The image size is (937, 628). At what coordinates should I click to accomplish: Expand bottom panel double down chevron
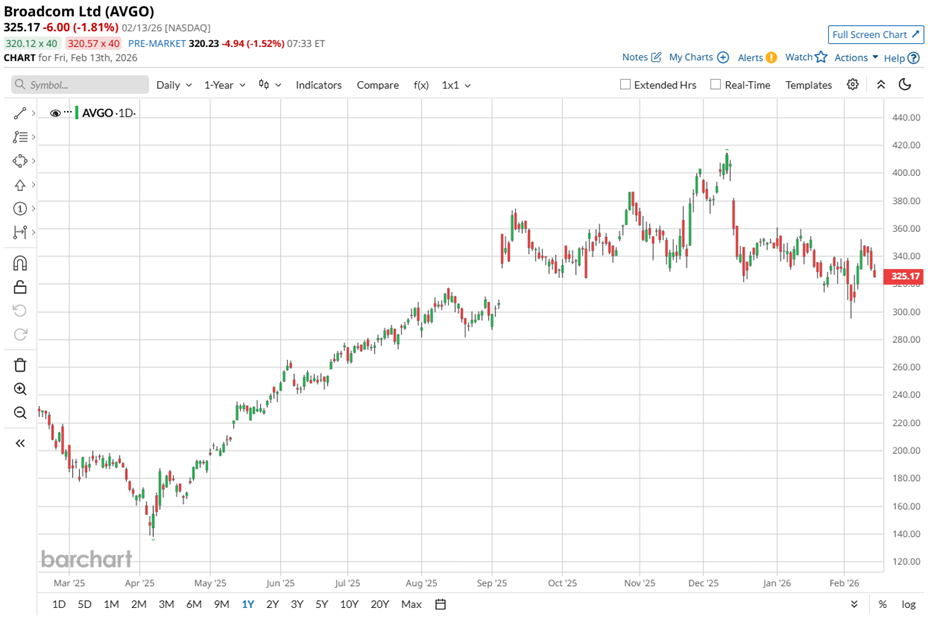click(854, 604)
